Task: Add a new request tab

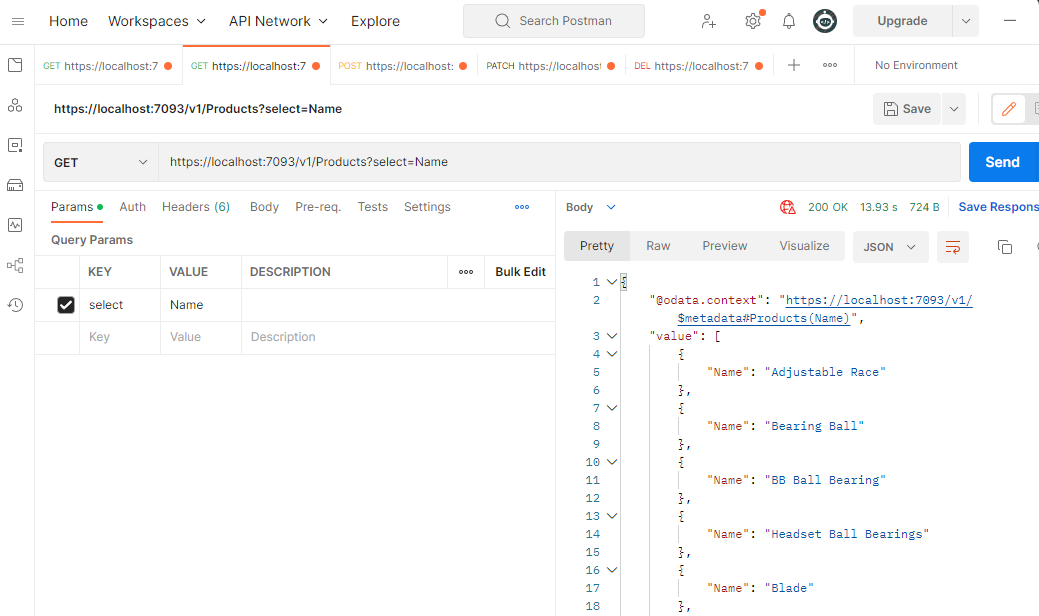Action: 794,65
